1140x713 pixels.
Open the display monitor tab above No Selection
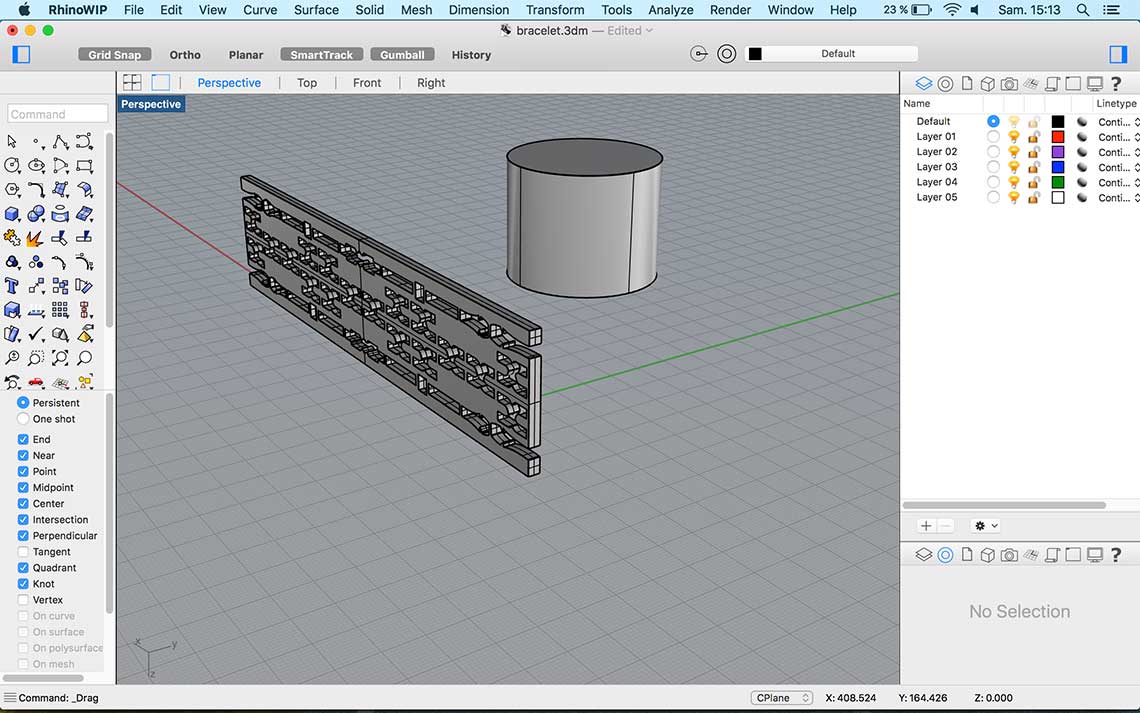coord(1095,555)
